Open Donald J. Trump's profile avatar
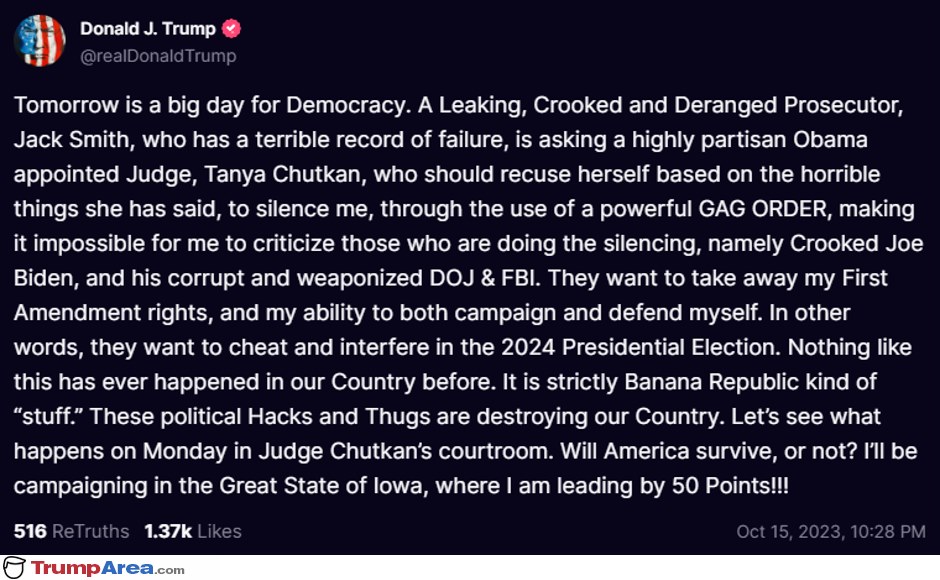940x580 pixels. (x=40, y=41)
